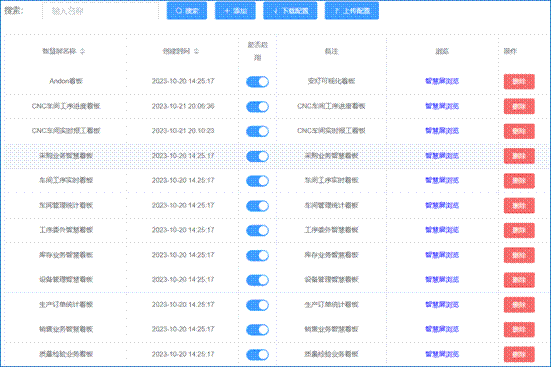Delete the 设备管理智慧看板 row
This screenshot has width=551, height=367.
pyautogui.click(x=519, y=280)
